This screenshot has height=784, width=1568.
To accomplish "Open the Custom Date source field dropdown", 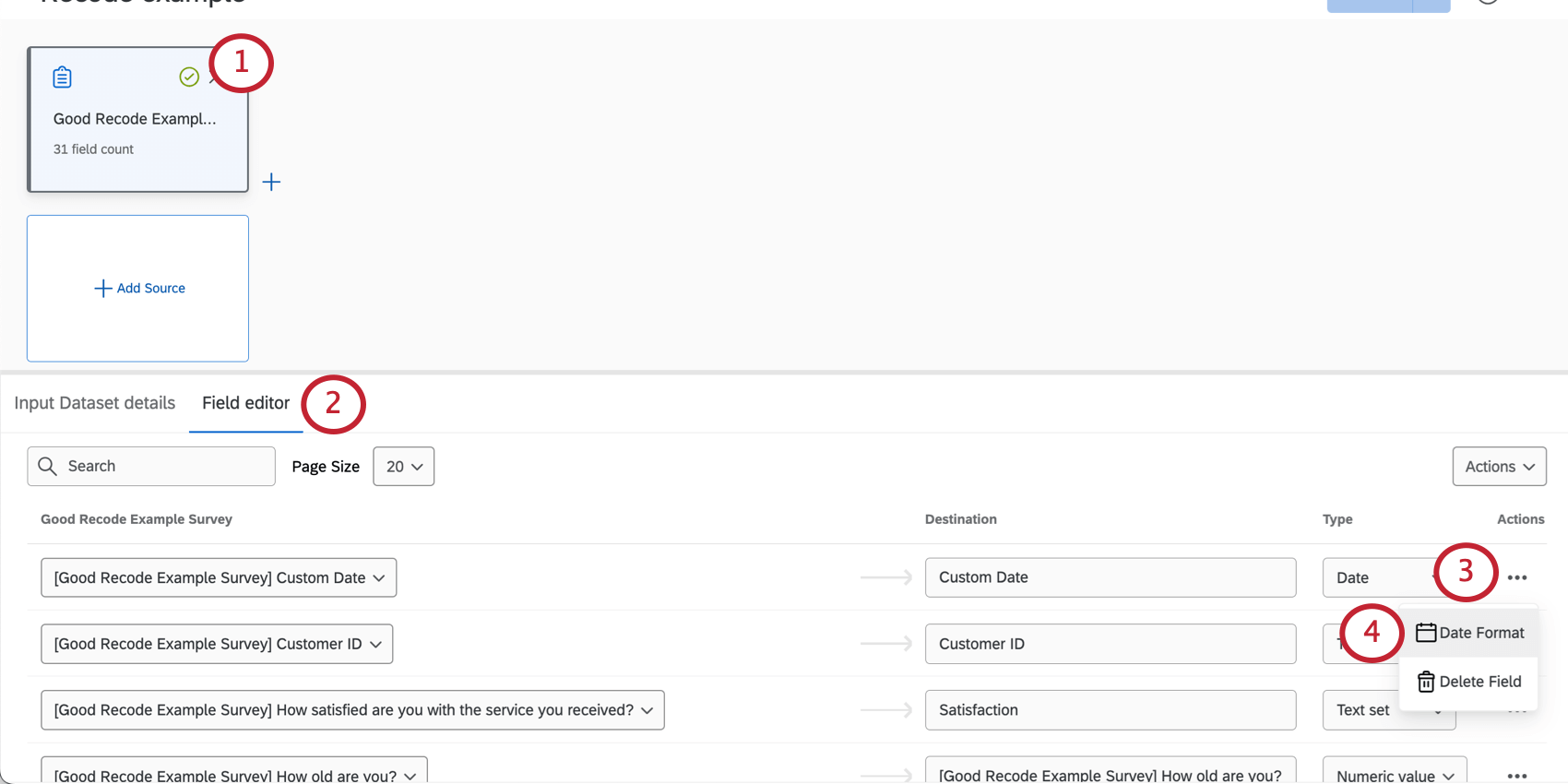I will (x=219, y=578).
